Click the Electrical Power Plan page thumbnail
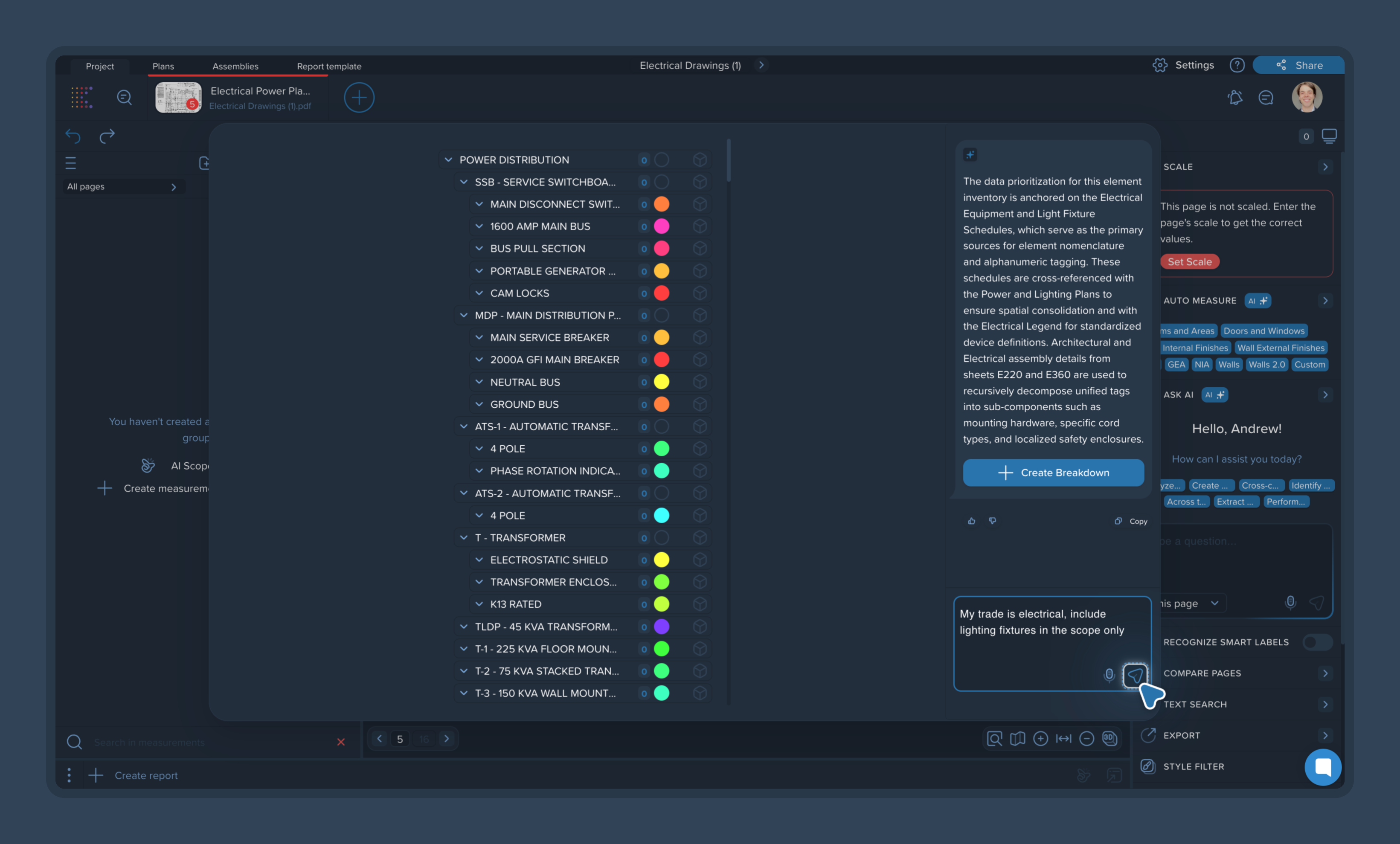 click(178, 98)
